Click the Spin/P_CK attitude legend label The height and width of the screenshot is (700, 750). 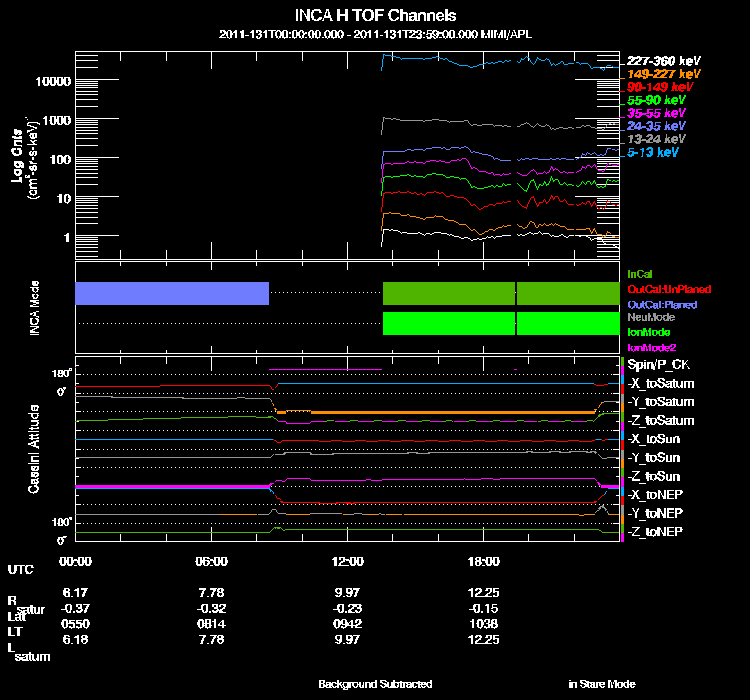[660, 365]
